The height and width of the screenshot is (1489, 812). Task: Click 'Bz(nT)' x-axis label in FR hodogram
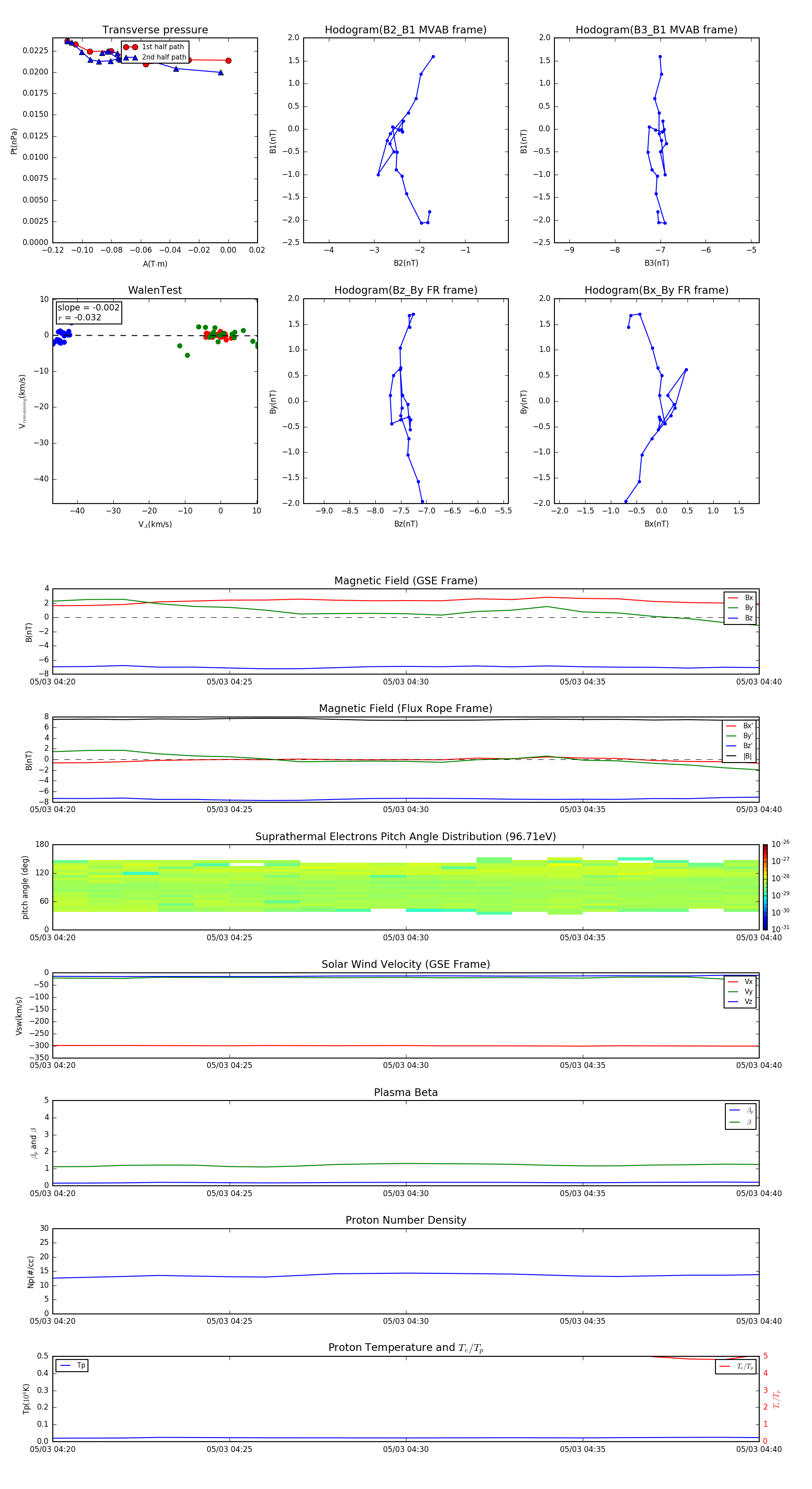[406, 524]
